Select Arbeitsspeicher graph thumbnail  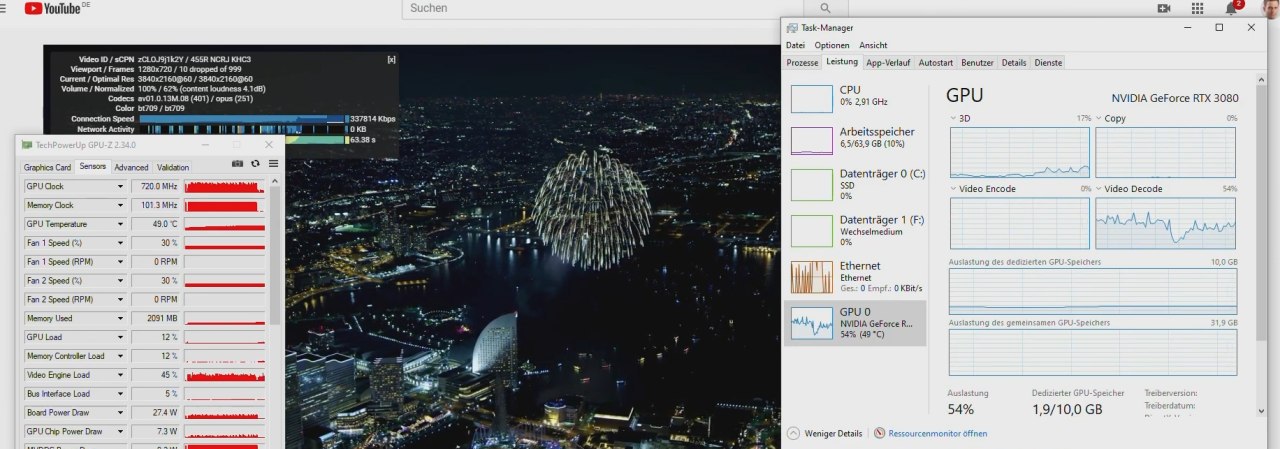click(x=812, y=140)
